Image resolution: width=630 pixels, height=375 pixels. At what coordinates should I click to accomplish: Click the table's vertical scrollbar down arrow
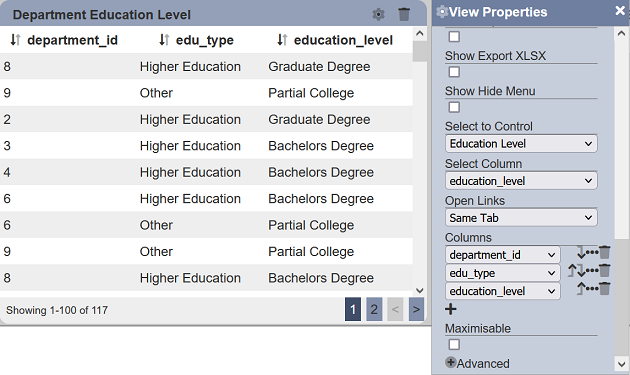tap(419, 290)
